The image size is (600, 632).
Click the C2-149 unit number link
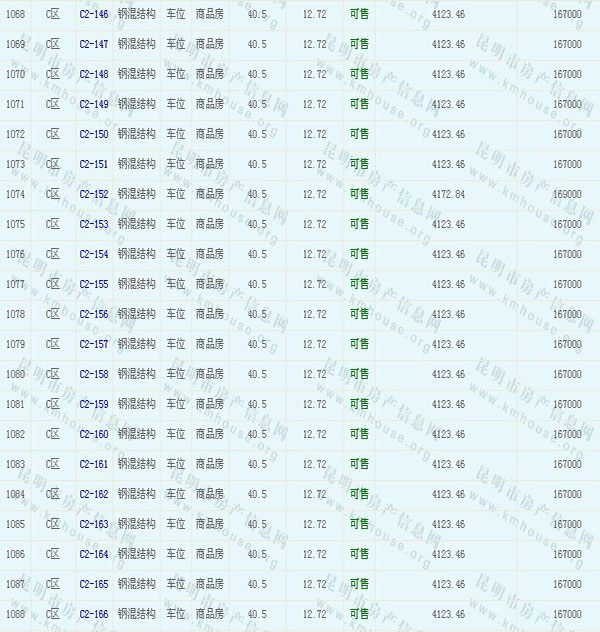coord(93,104)
